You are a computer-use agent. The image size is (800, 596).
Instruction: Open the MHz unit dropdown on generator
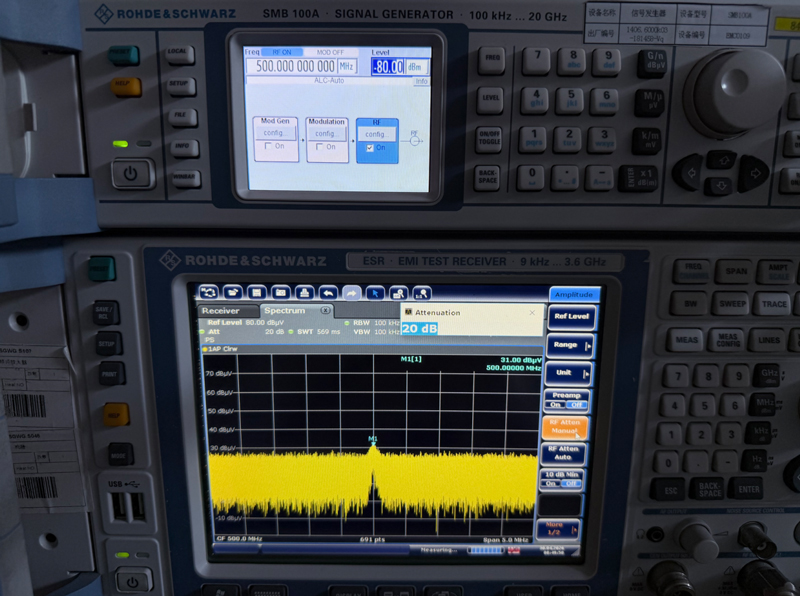347,66
